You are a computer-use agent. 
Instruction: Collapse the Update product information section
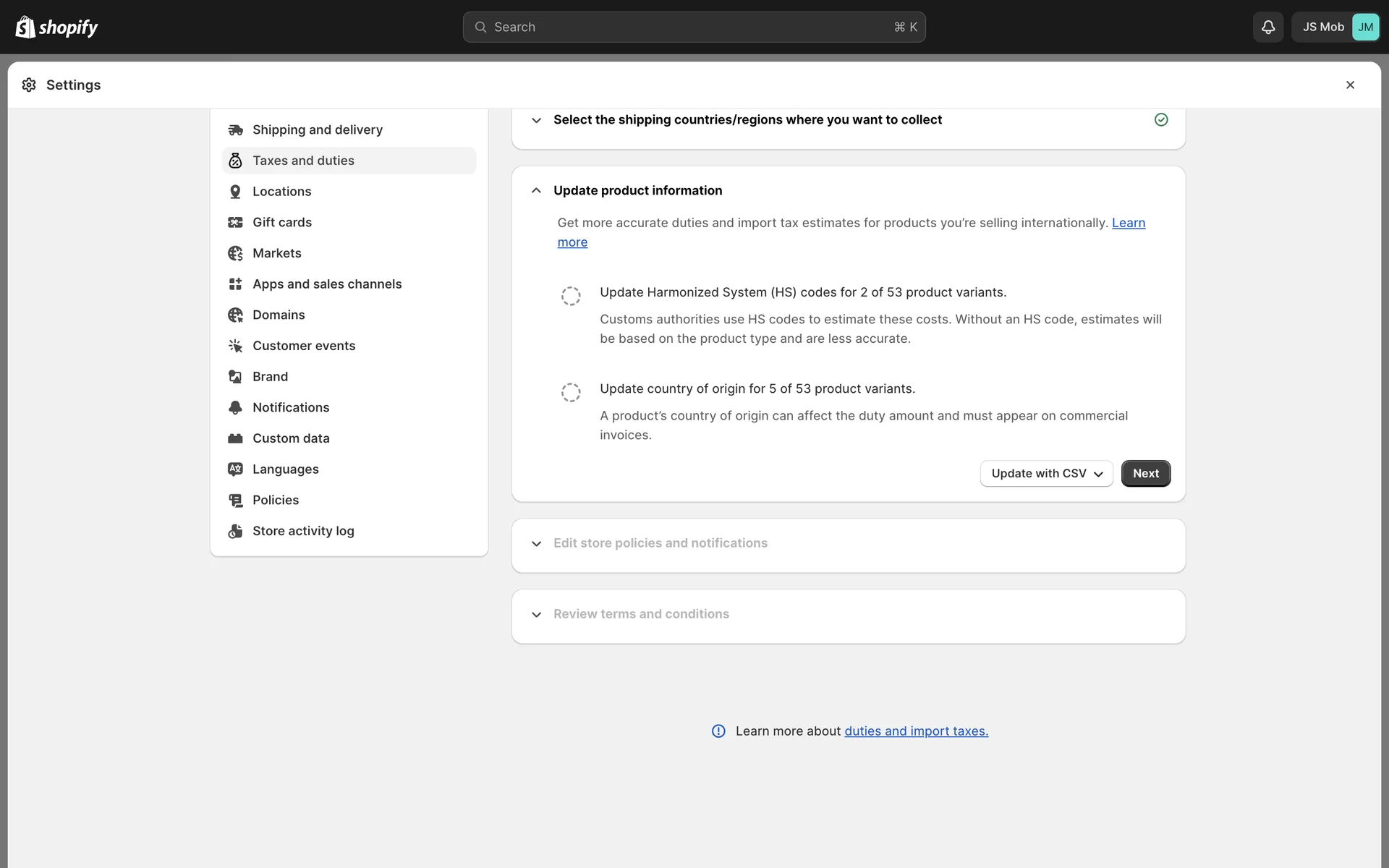pos(536,191)
